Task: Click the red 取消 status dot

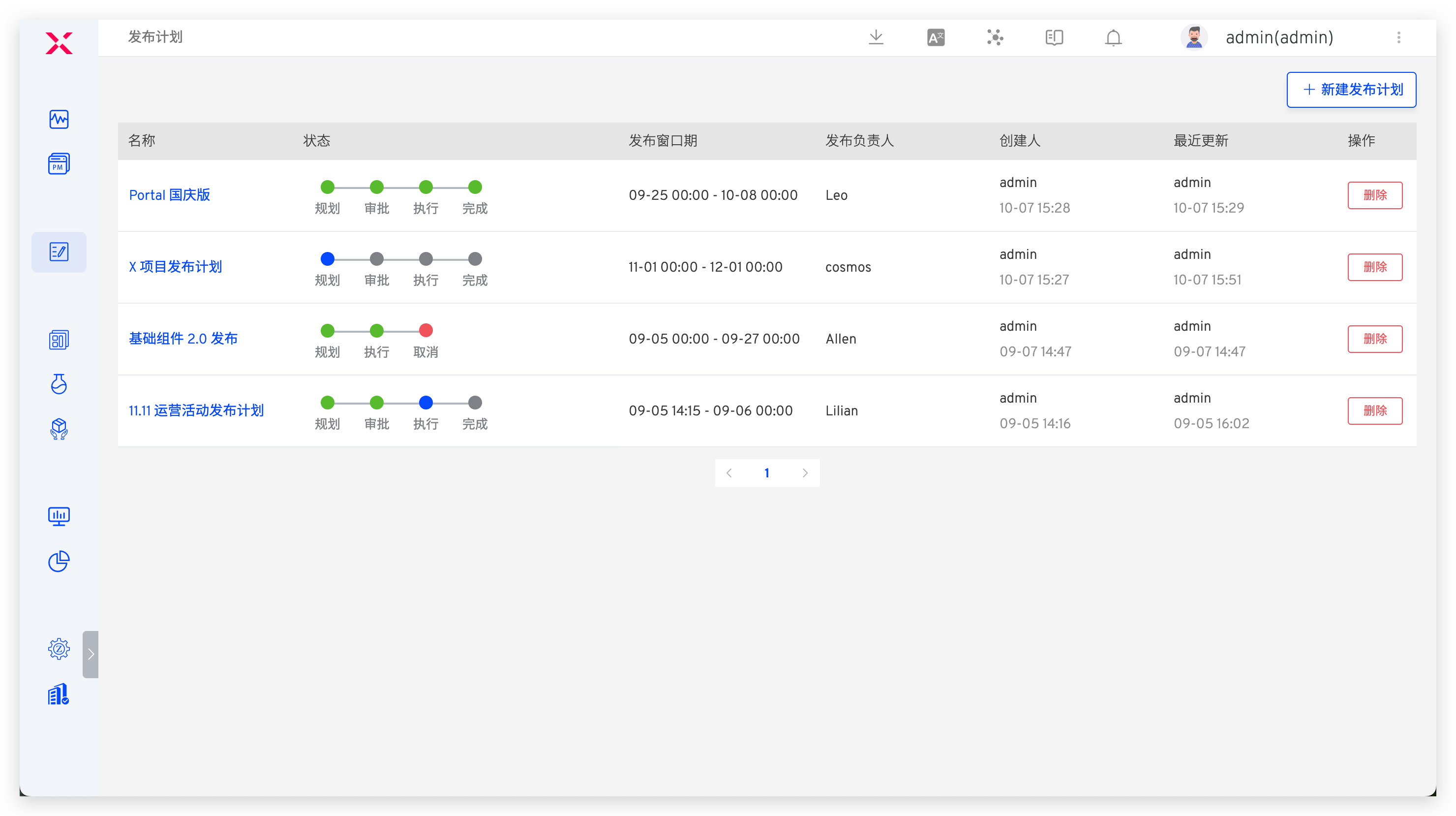Action: click(x=425, y=330)
